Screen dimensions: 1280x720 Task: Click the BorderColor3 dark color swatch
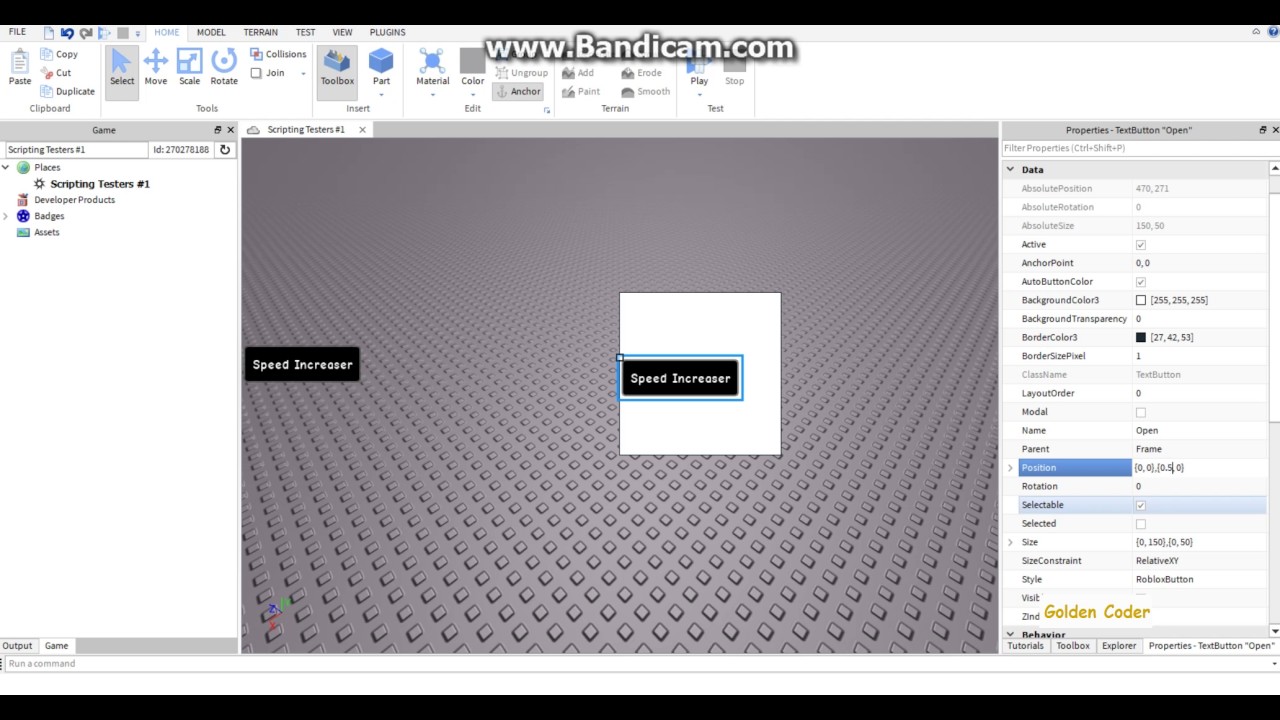click(x=1141, y=338)
